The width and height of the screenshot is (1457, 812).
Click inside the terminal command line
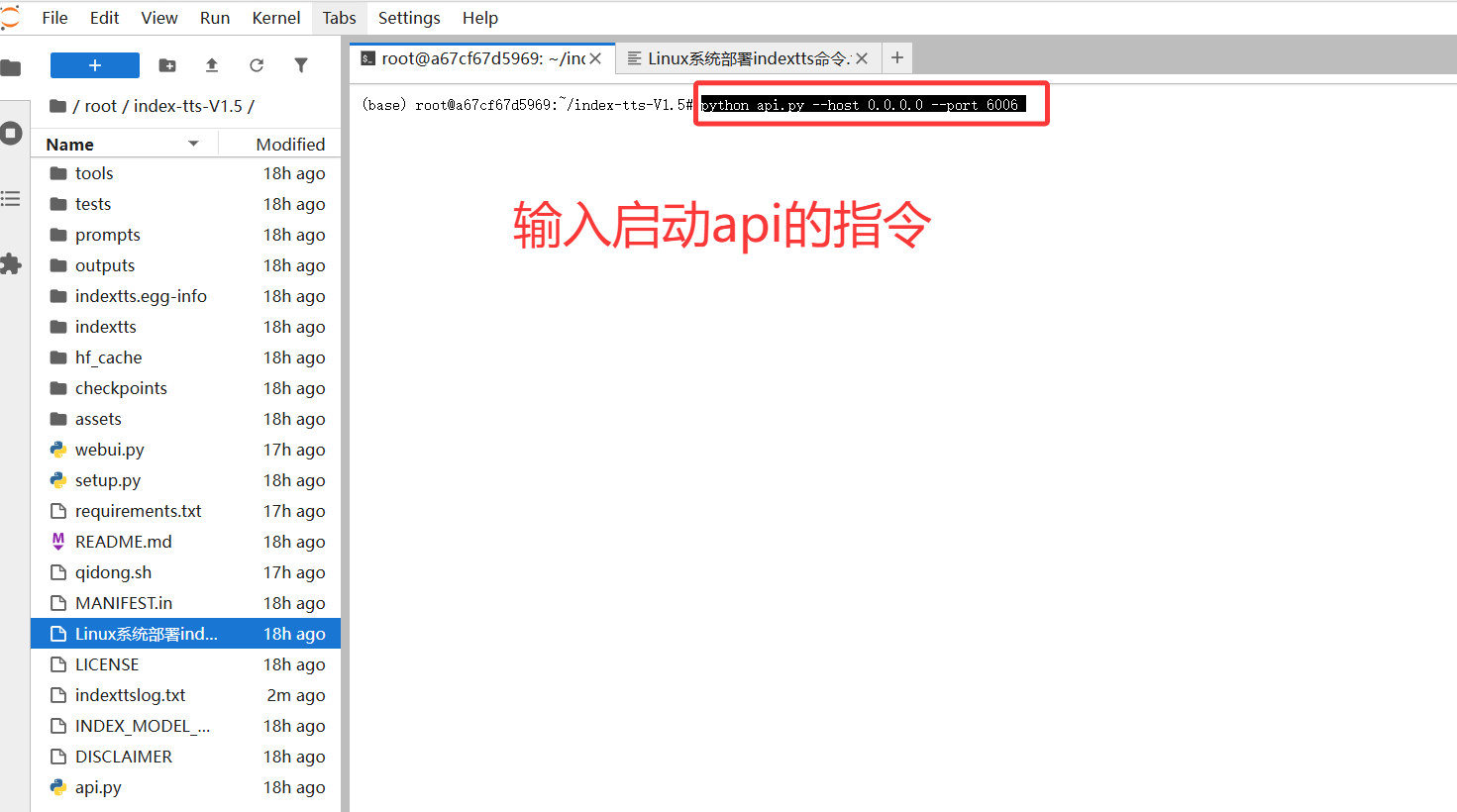tap(862, 105)
